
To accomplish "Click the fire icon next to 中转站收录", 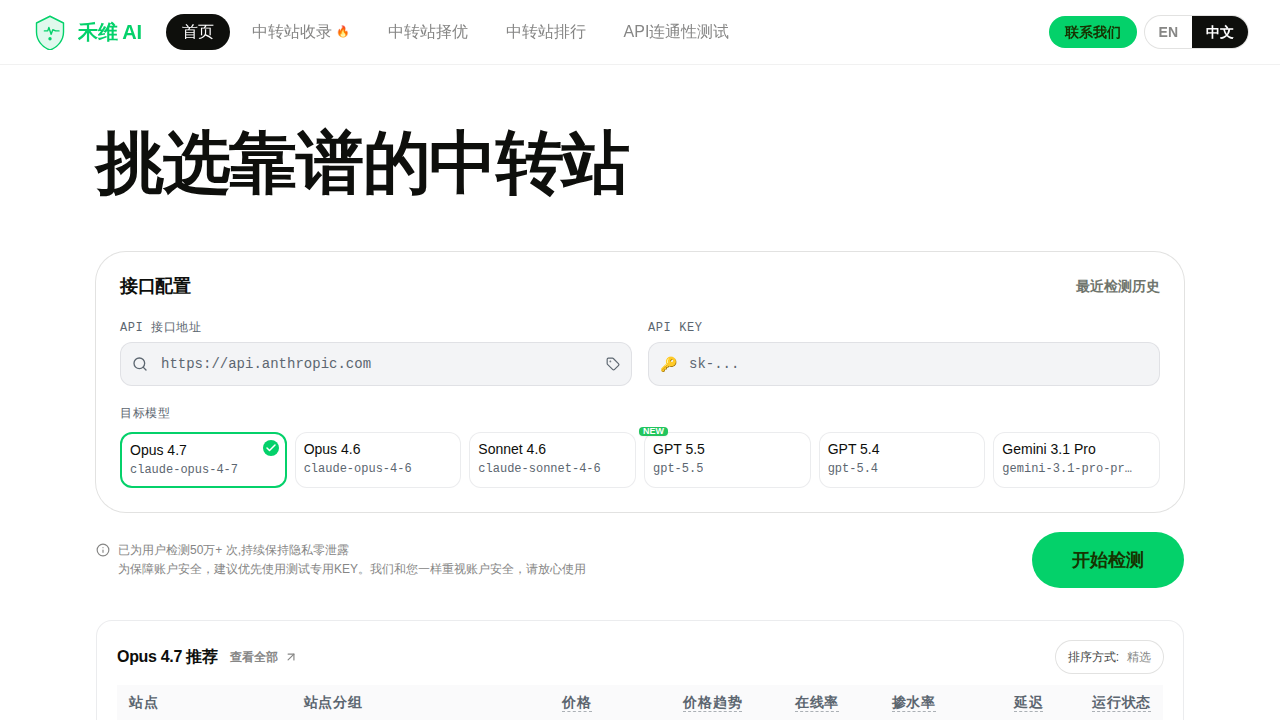I will pos(343,32).
